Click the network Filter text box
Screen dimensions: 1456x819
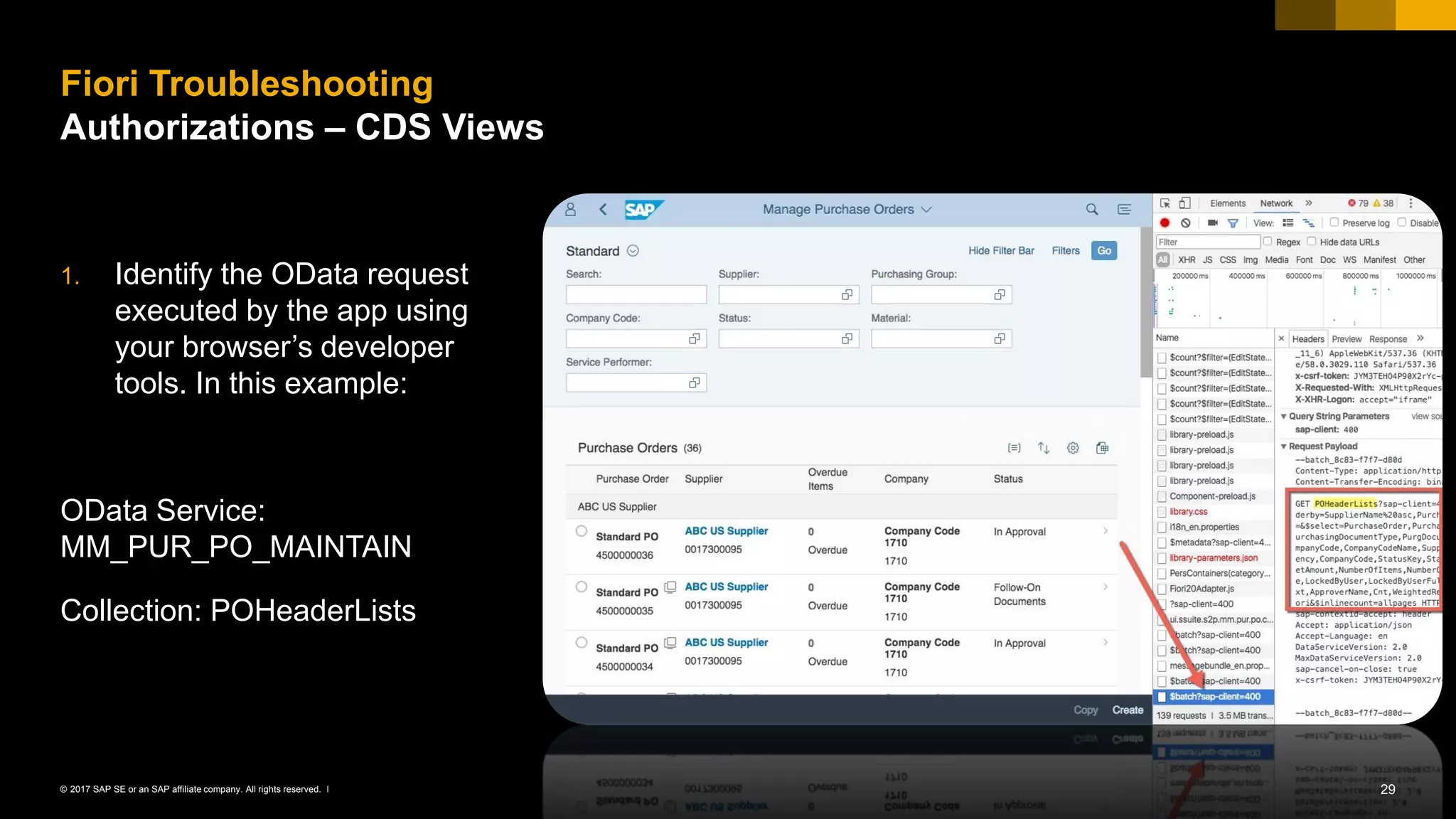(x=1207, y=242)
